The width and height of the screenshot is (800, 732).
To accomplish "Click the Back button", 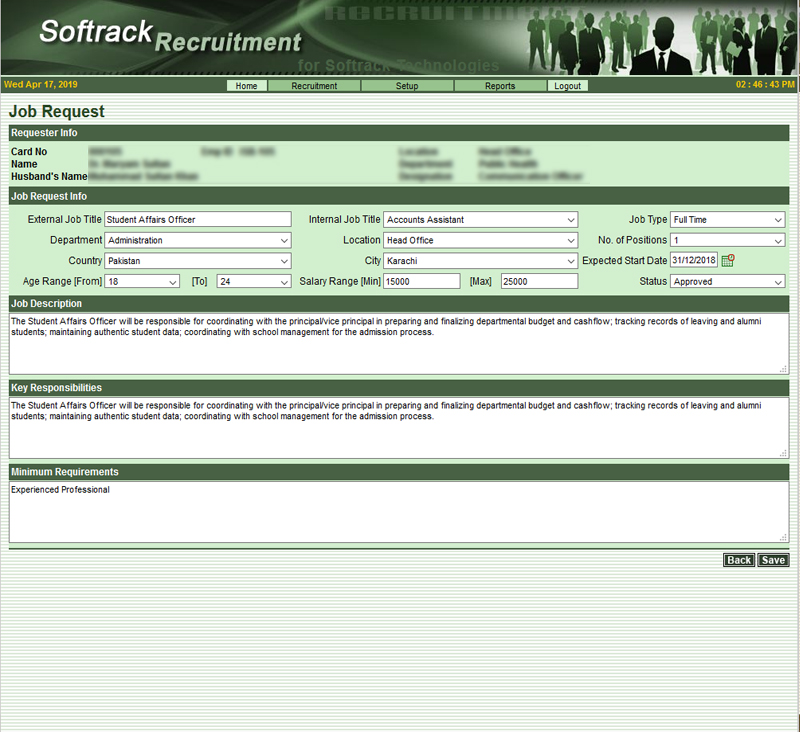I will click(x=739, y=560).
